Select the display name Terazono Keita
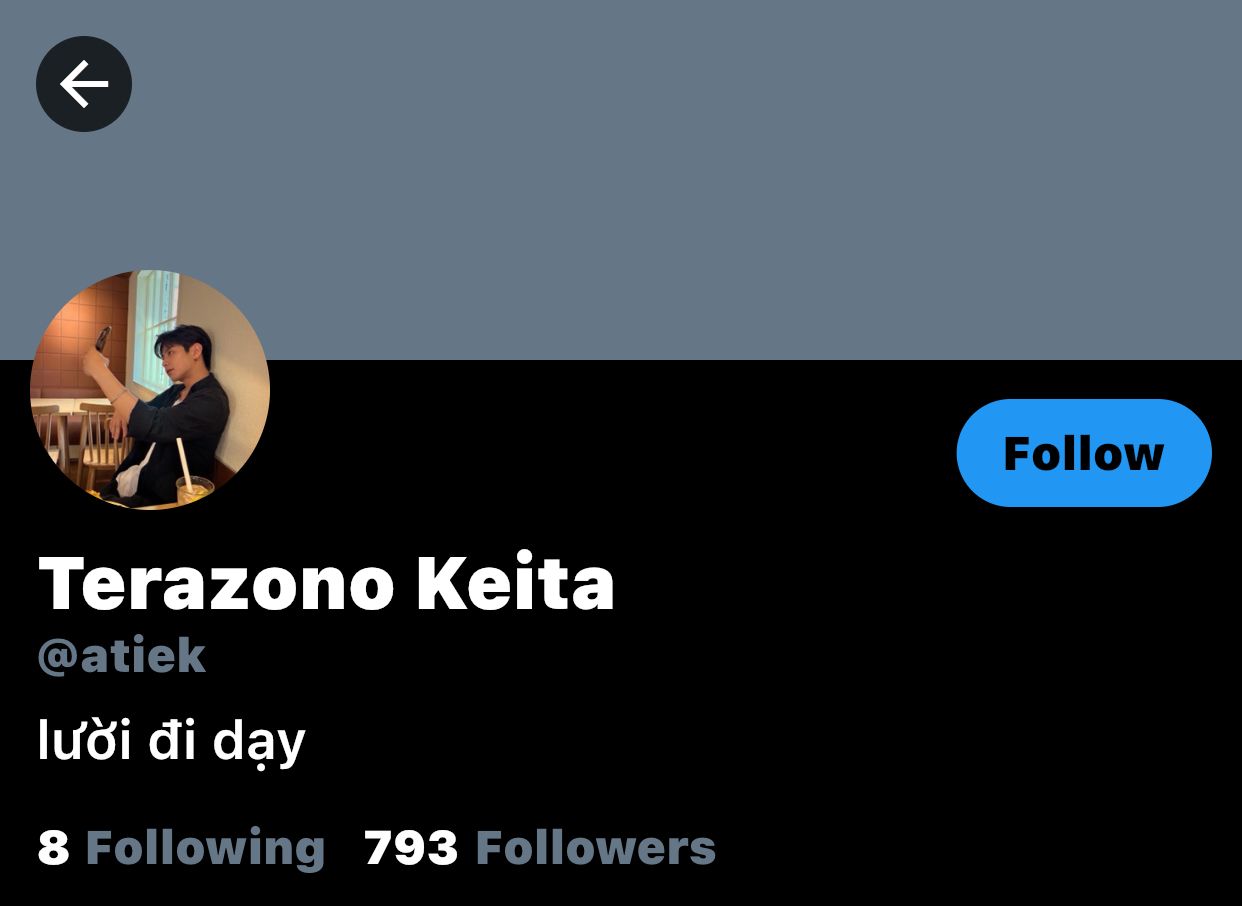Screen dimensions: 1242x906 click(326, 584)
